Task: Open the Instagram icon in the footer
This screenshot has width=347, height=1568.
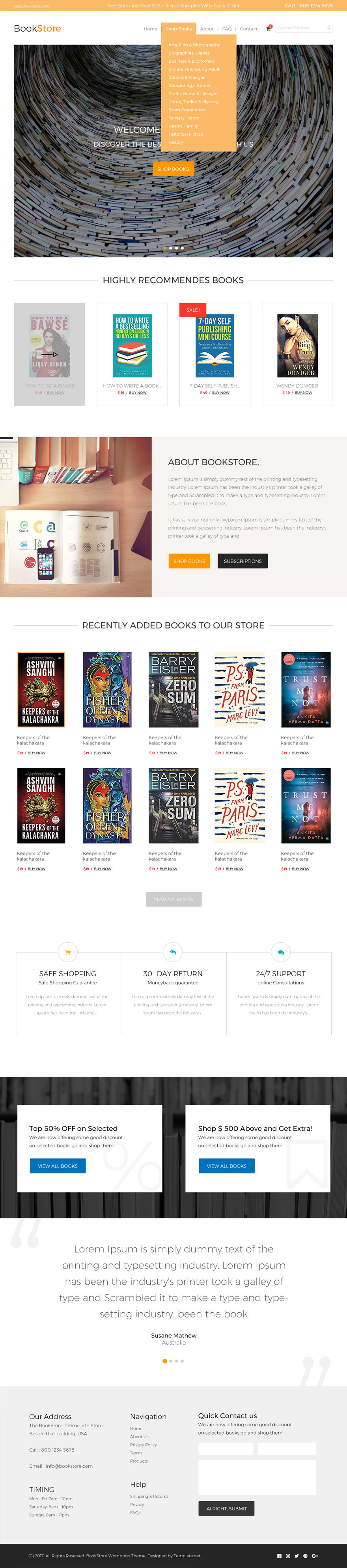Action: (x=288, y=1556)
